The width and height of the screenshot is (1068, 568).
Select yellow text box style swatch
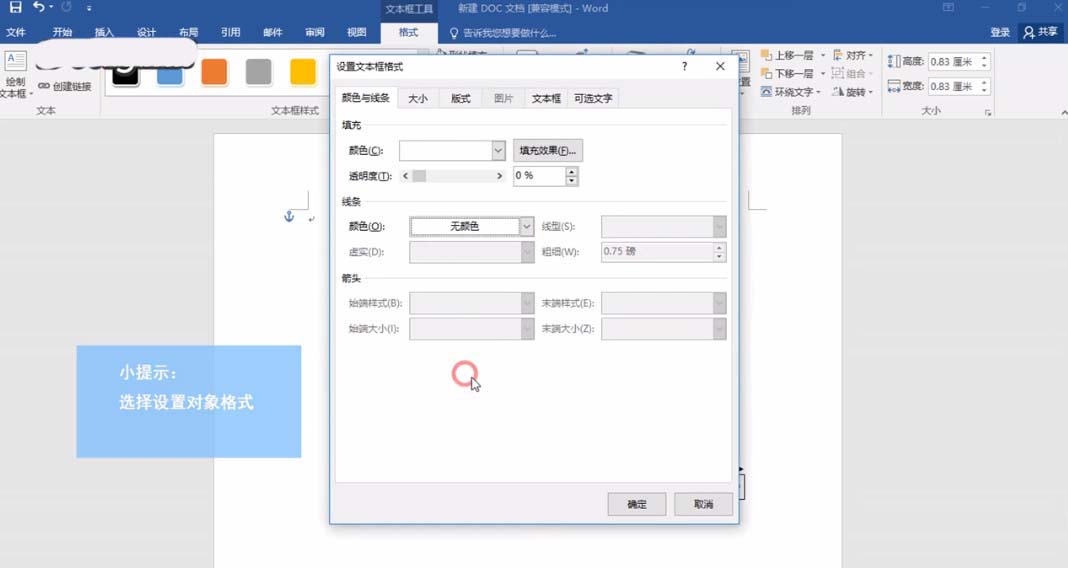coord(302,72)
